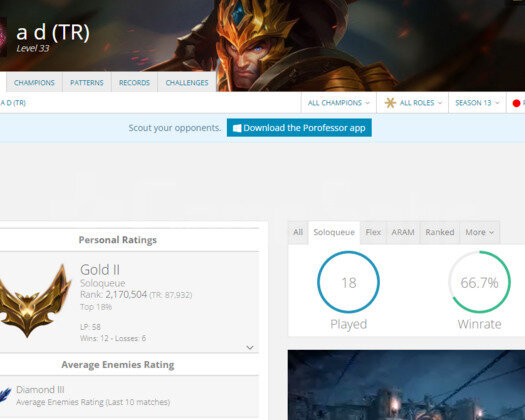The height and width of the screenshot is (420, 525).
Task: Click the Average Enemies Rating heading
Action: pos(118,364)
